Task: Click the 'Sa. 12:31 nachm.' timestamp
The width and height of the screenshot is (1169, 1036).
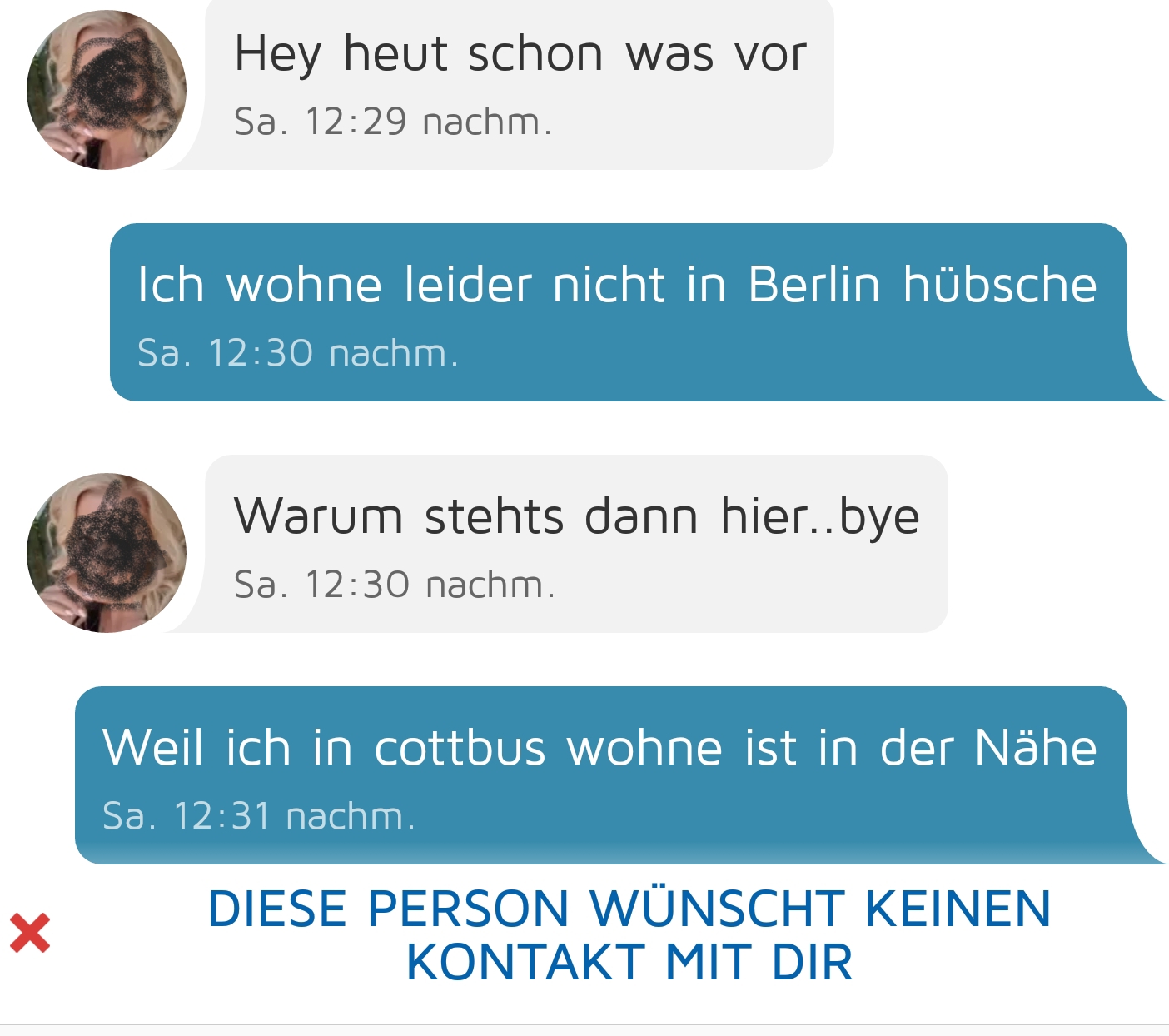Action: click(x=259, y=816)
